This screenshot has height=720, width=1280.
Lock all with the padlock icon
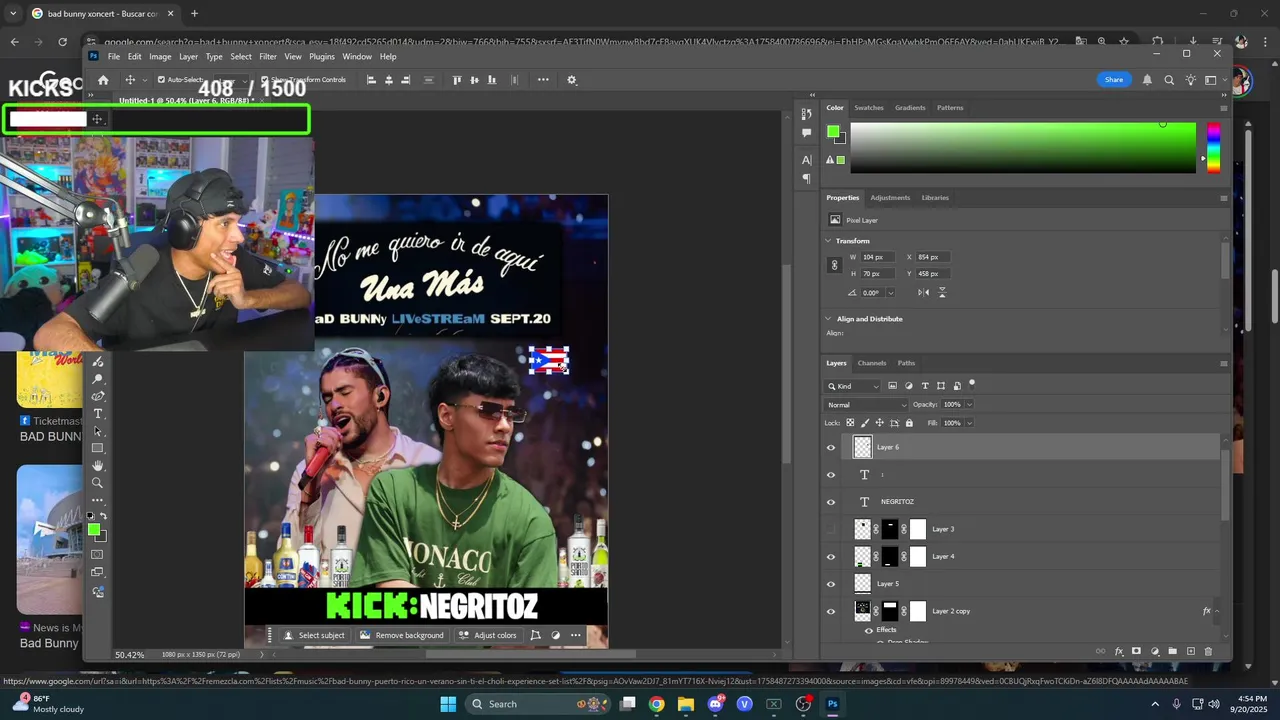[x=909, y=423]
